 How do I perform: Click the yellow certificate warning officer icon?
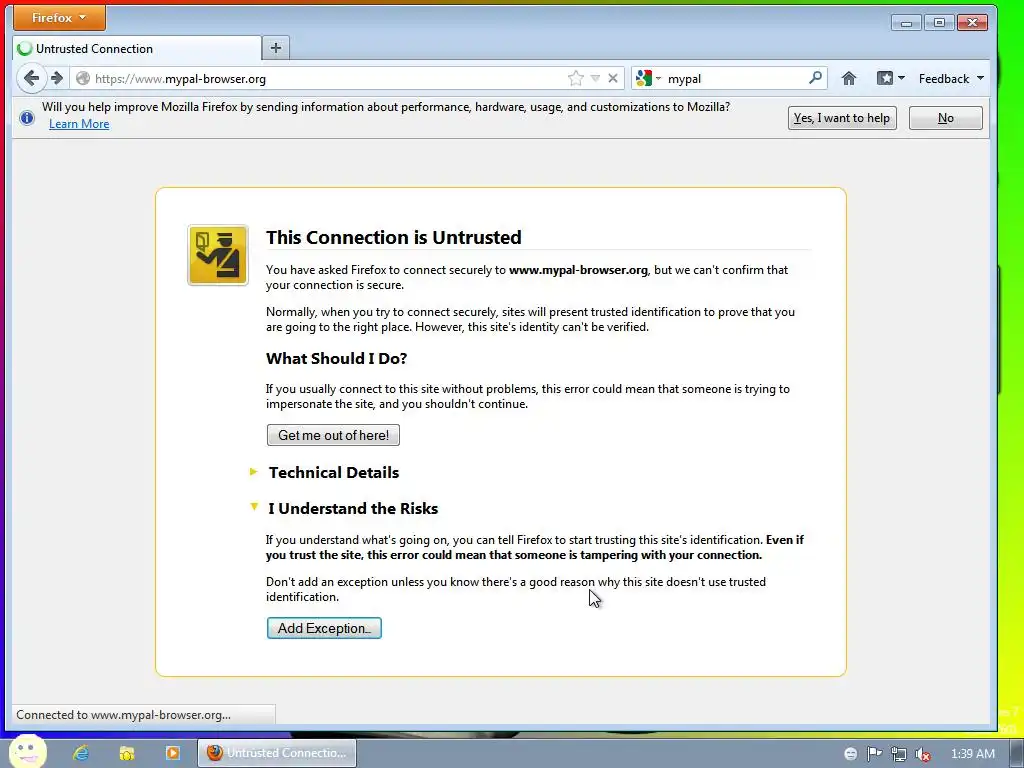(x=217, y=255)
